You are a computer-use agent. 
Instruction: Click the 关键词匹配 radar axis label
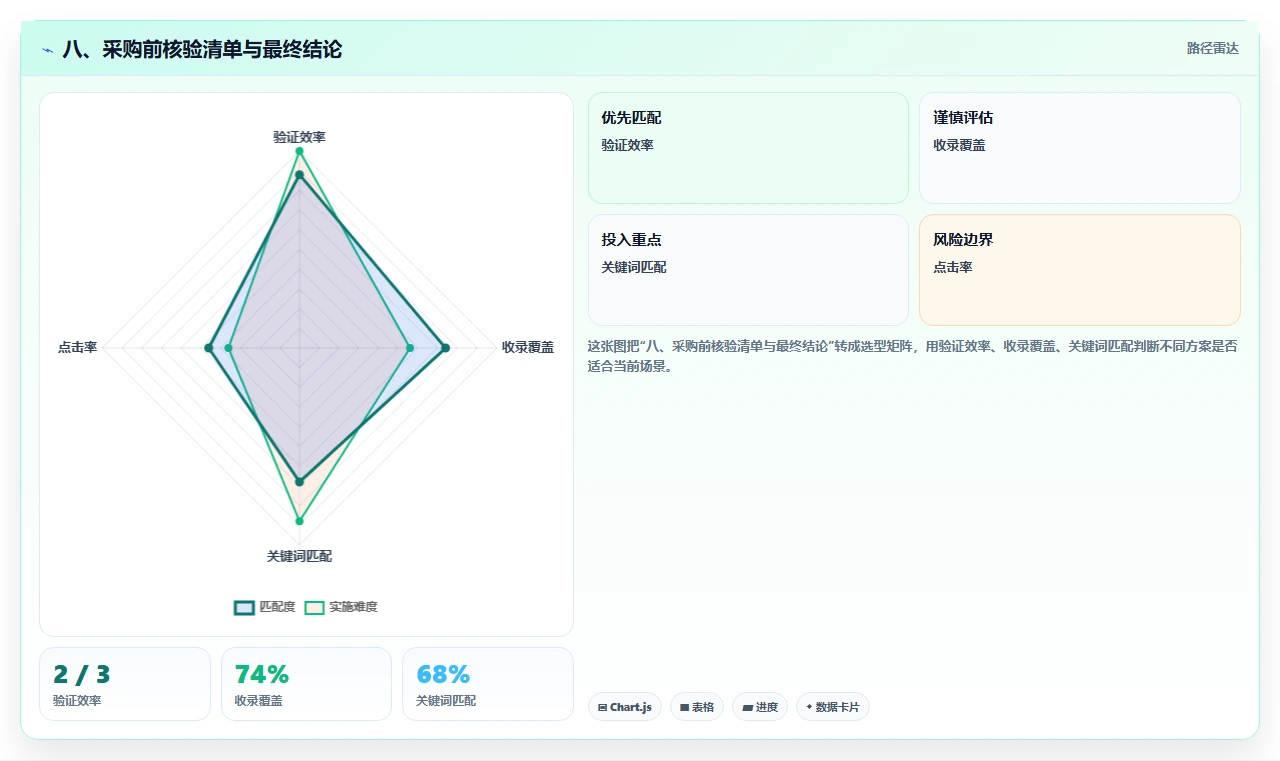299,556
